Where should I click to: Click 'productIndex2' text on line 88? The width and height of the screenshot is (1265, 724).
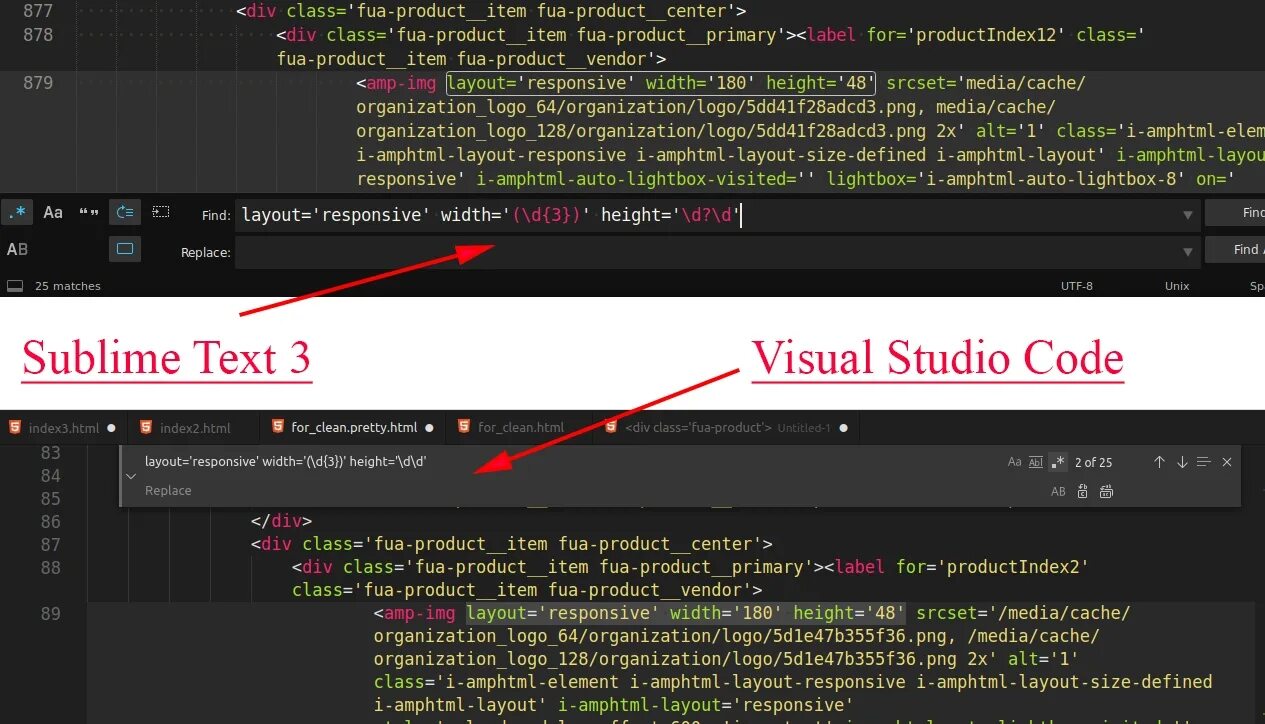click(1012, 567)
